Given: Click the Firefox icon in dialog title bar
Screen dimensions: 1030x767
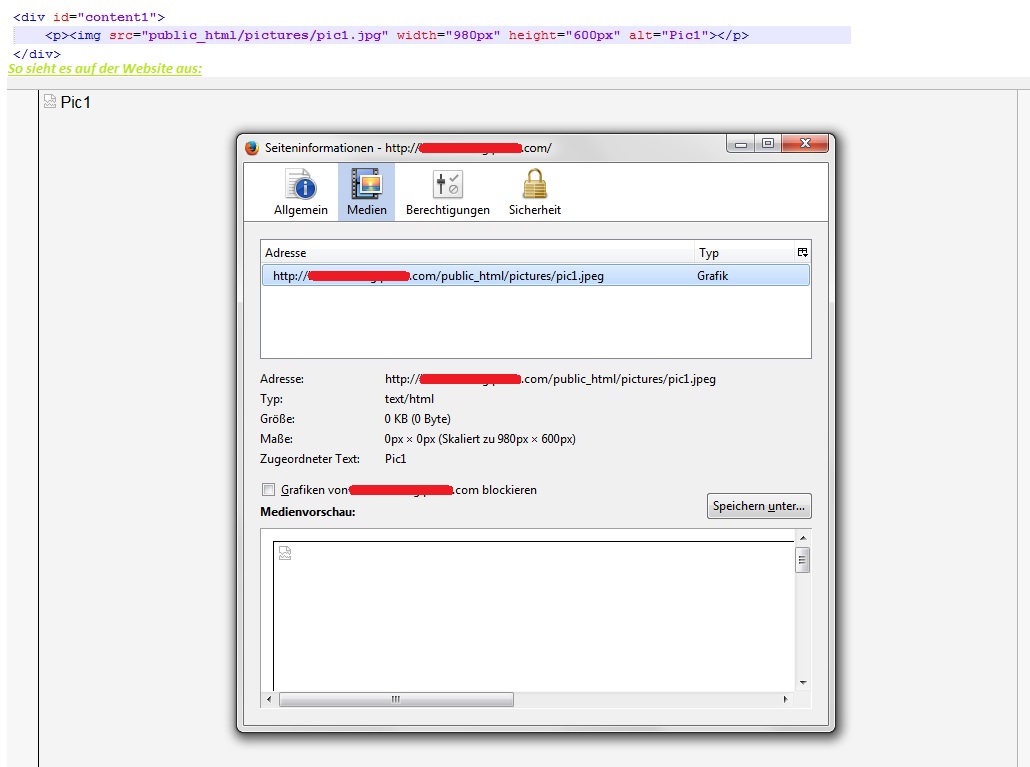Looking at the screenshot, I should pyautogui.click(x=252, y=148).
